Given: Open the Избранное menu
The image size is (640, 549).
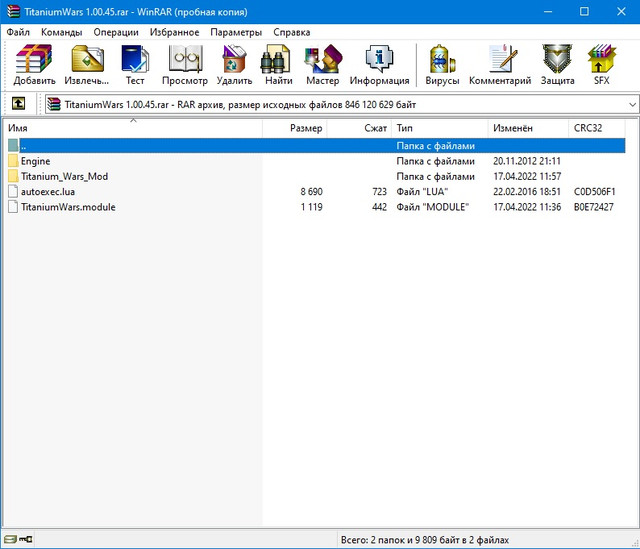Looking at the screenshot, I should point(174,32).
